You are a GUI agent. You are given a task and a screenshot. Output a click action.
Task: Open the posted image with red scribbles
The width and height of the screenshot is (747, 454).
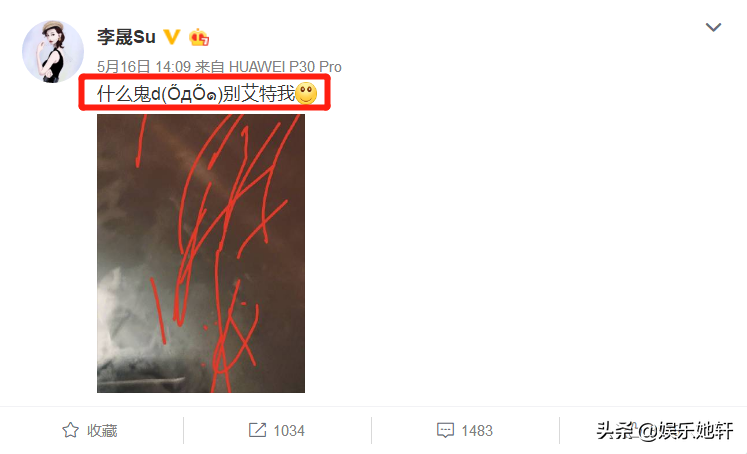[201, 253]
